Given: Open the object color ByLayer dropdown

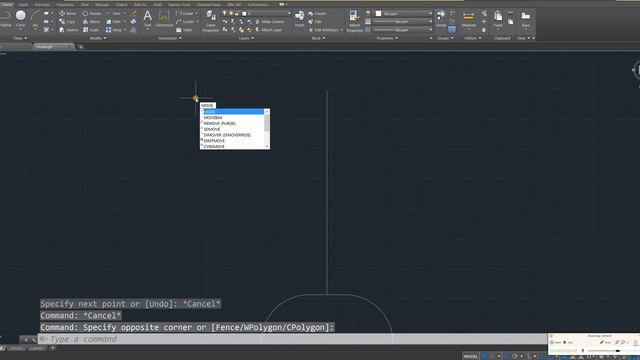Looking at the screenshot, I should coord(403,13).
